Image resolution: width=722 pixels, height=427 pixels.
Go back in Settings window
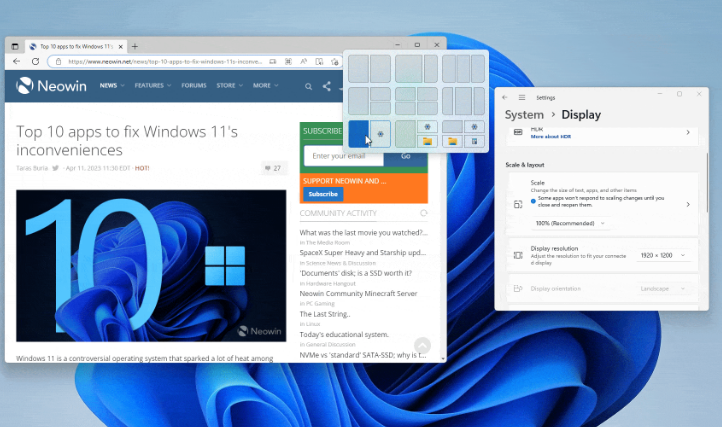click(x=505, y=97)
